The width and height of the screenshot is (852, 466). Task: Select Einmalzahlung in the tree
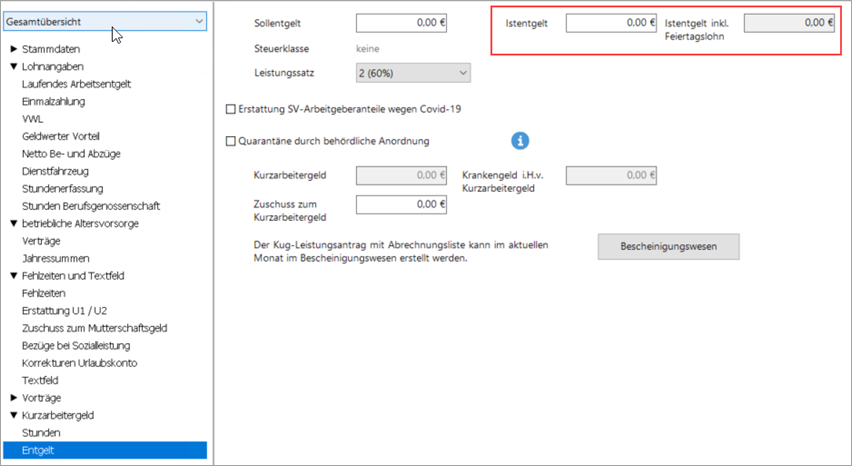coord(54,101)
